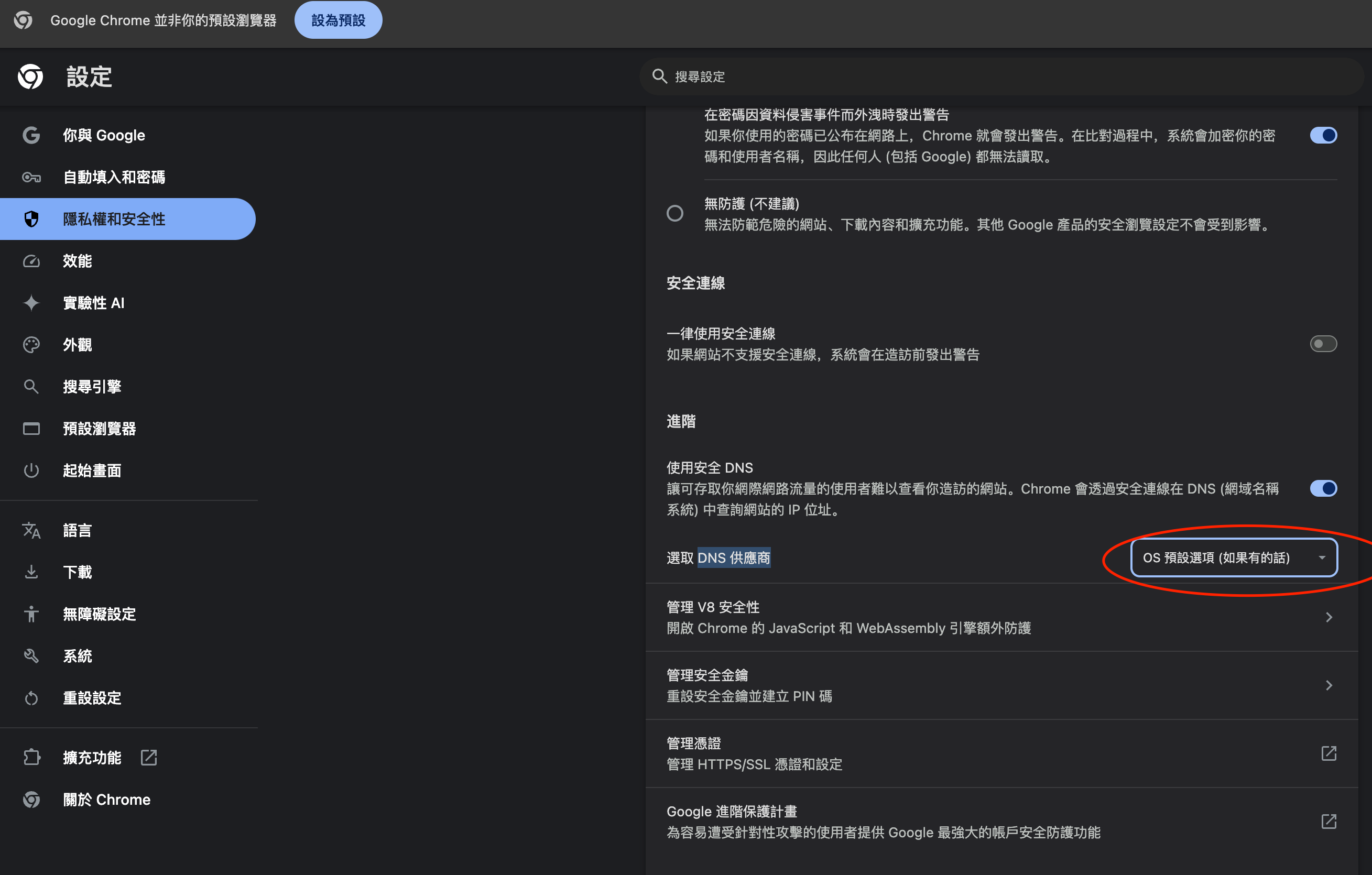Select the 無防護 (不建議) radio button
1372x875 pixels.
674,214
